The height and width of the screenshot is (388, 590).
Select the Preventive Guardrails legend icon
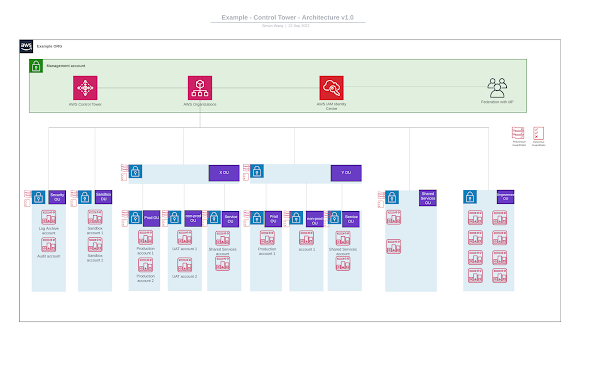click(518, 133)
